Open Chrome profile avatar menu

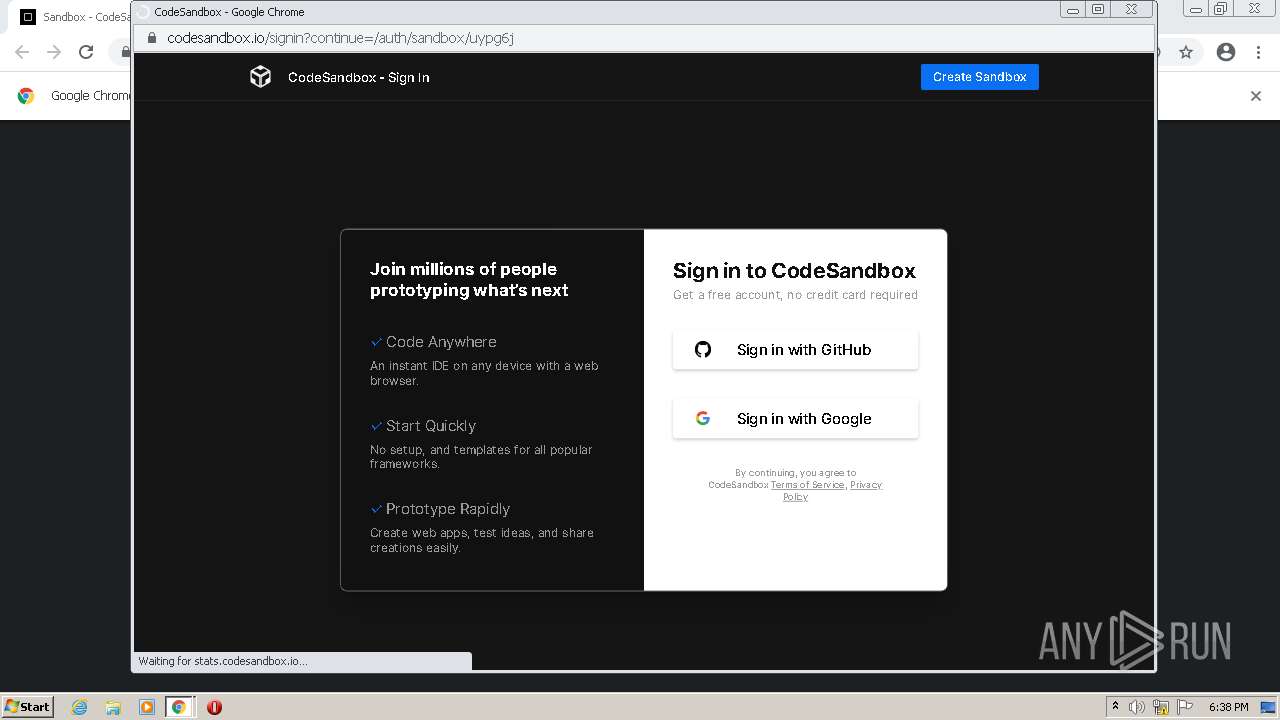click(x=1226, y=52)
